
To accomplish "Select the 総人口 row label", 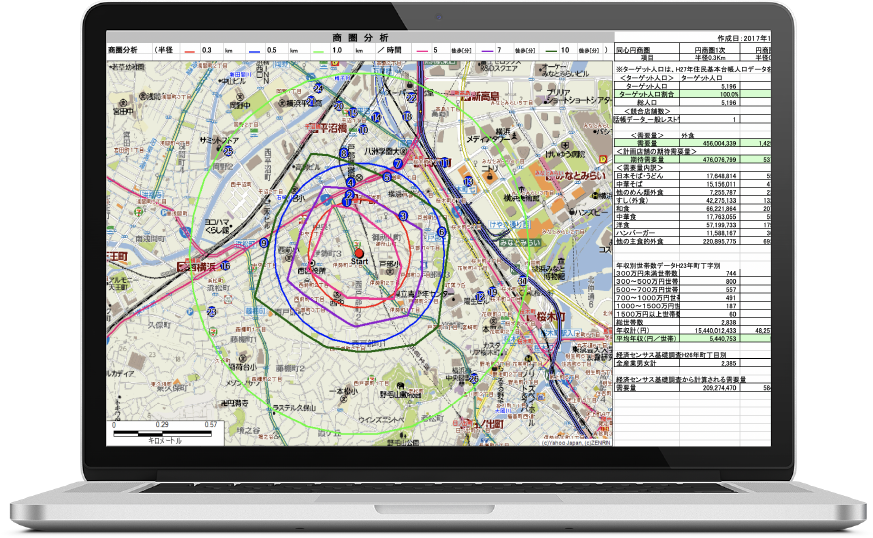I will coord(647,102).
